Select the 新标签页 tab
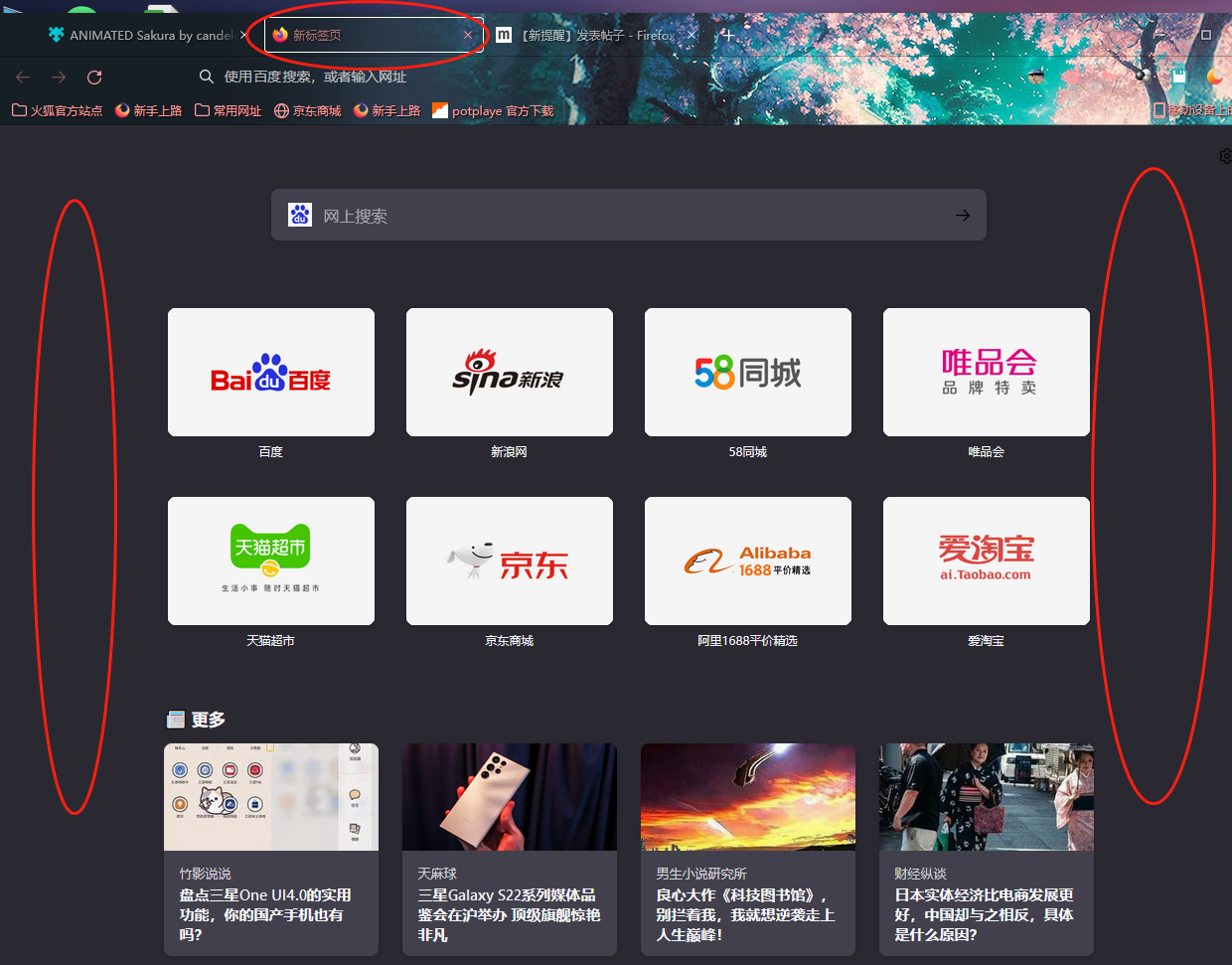This screenshot has width=1232, height=965. 374,35
